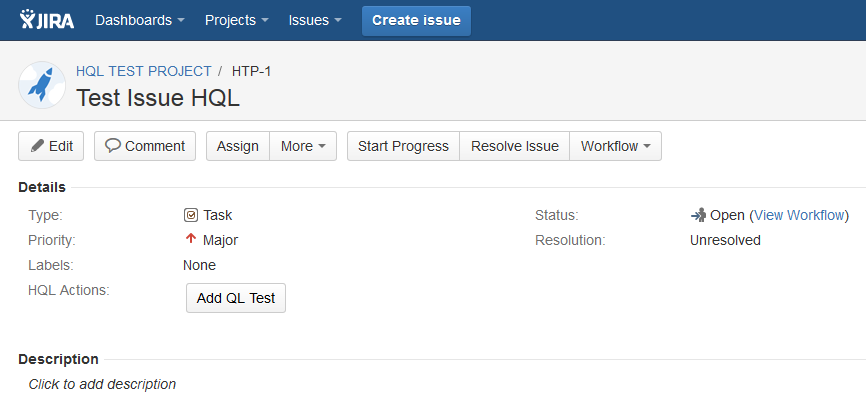Click to add description field

pos(102,384)
